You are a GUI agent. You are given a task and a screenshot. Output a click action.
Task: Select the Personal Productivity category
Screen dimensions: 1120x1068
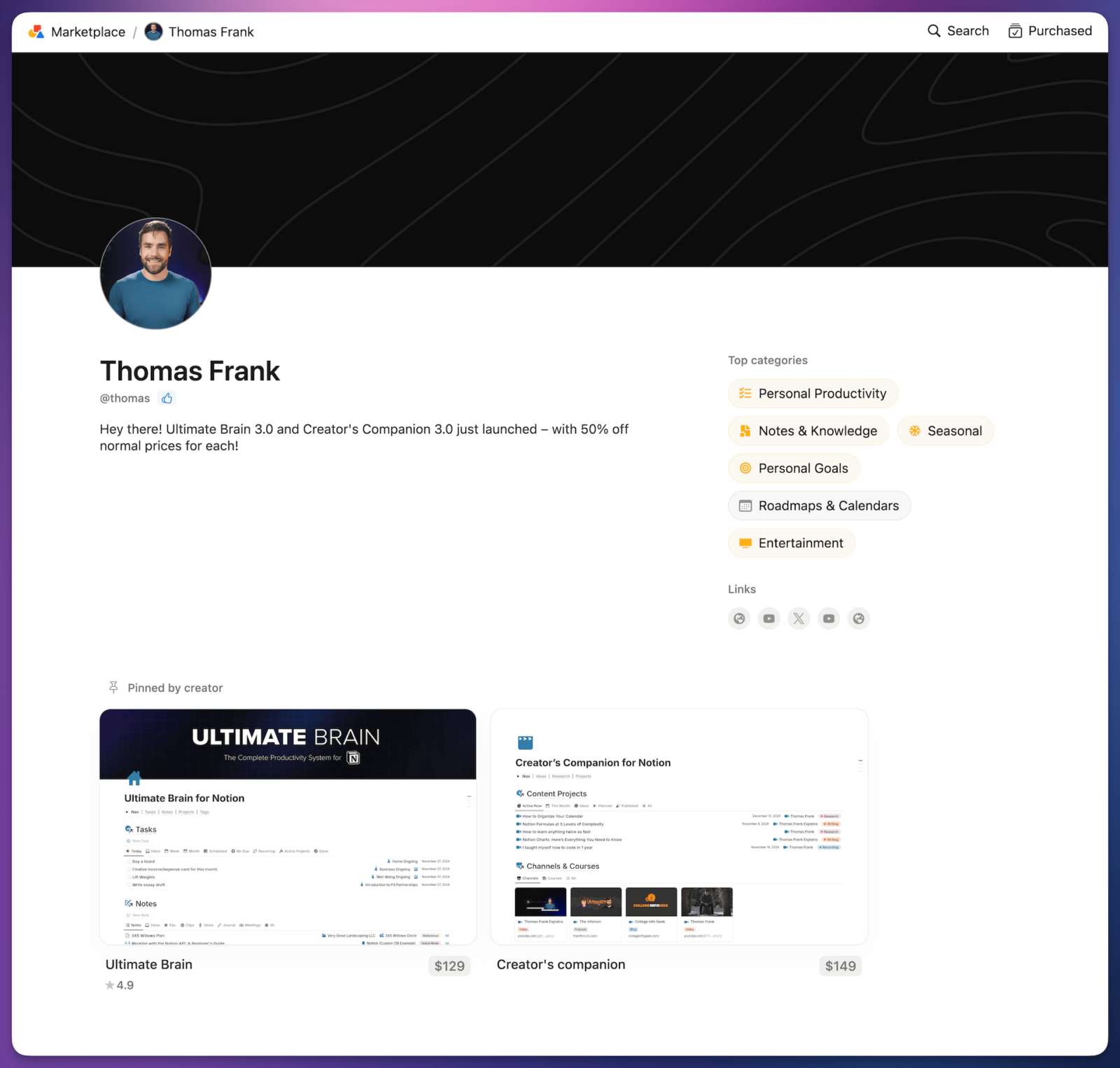(x=812, y=393)
